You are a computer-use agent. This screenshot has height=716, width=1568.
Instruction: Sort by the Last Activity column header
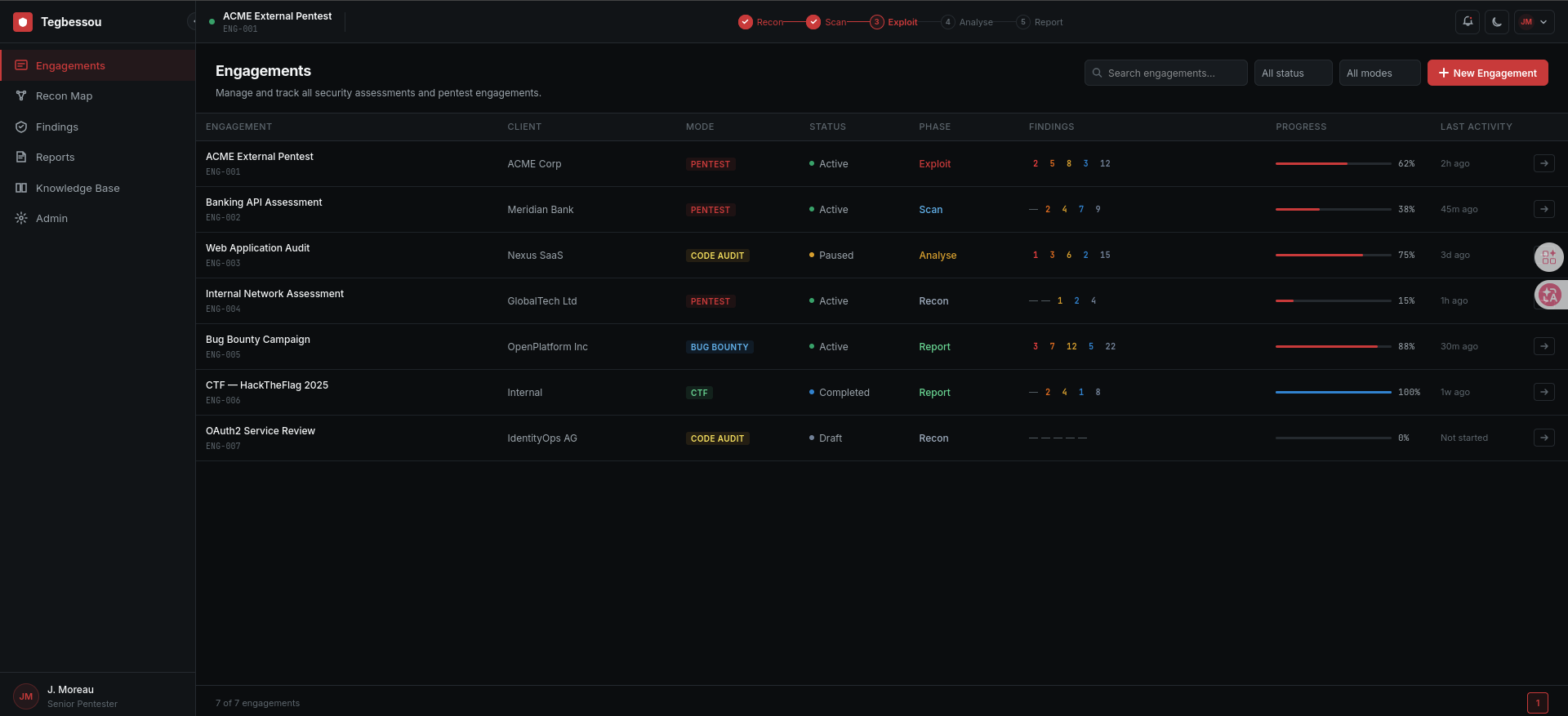(1476, 127)
